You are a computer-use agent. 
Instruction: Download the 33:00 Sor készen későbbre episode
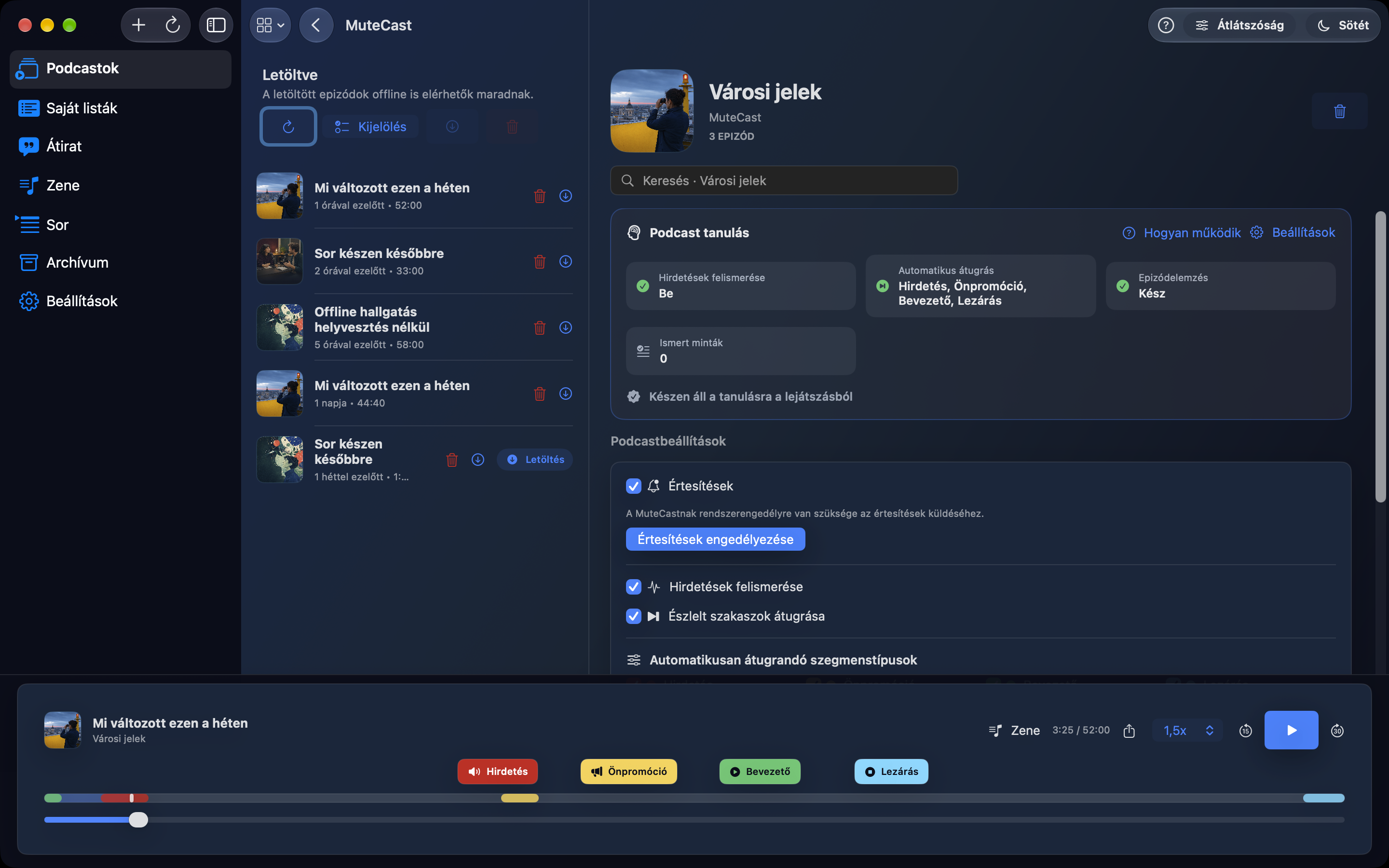coord(565,262)
